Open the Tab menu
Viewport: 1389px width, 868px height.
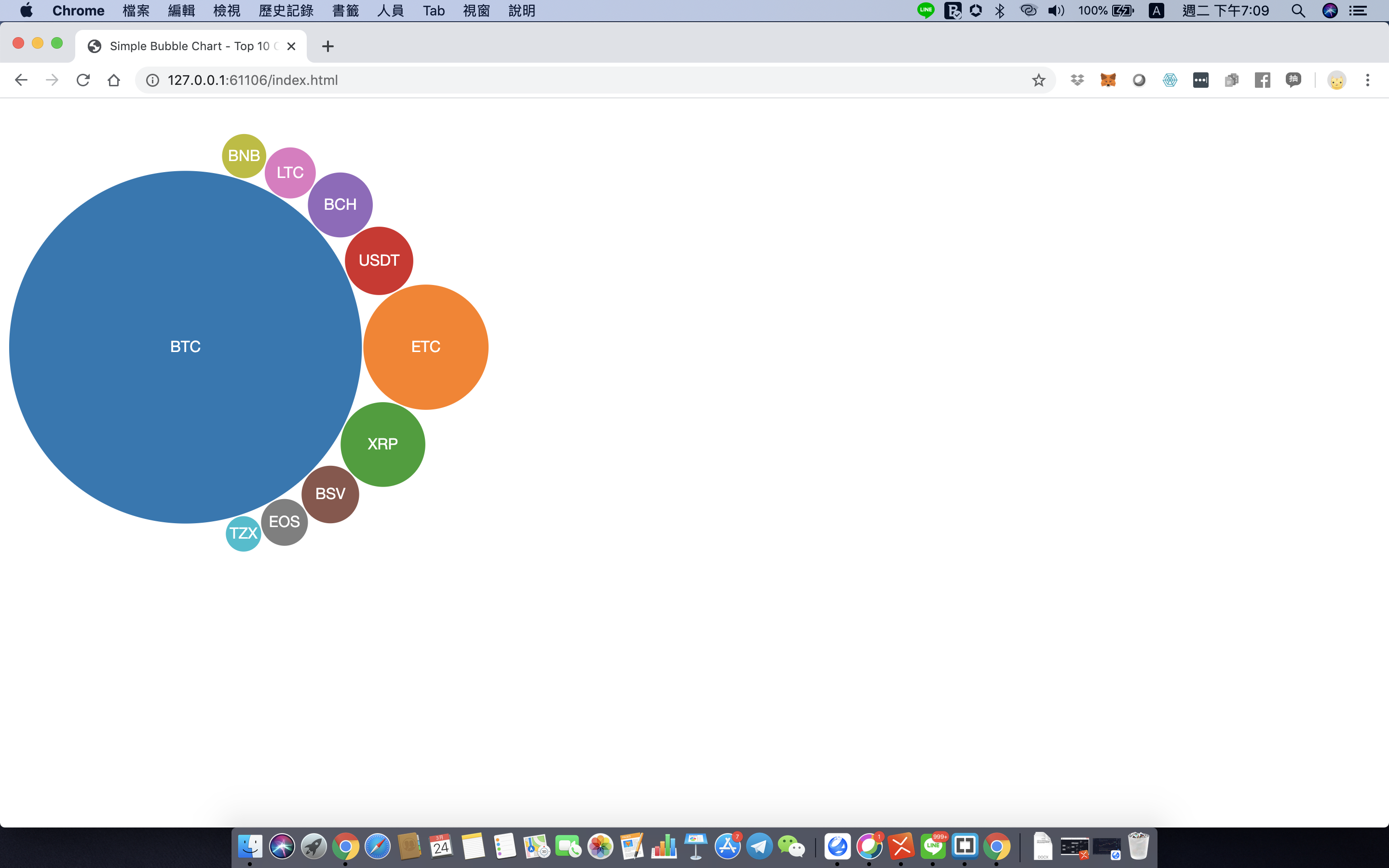pyautogui.click(x=434, y=10)
